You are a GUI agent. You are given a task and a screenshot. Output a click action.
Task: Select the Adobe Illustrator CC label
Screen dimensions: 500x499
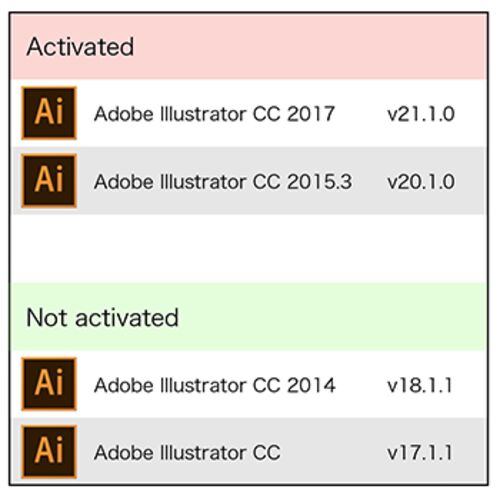point(187,453)
